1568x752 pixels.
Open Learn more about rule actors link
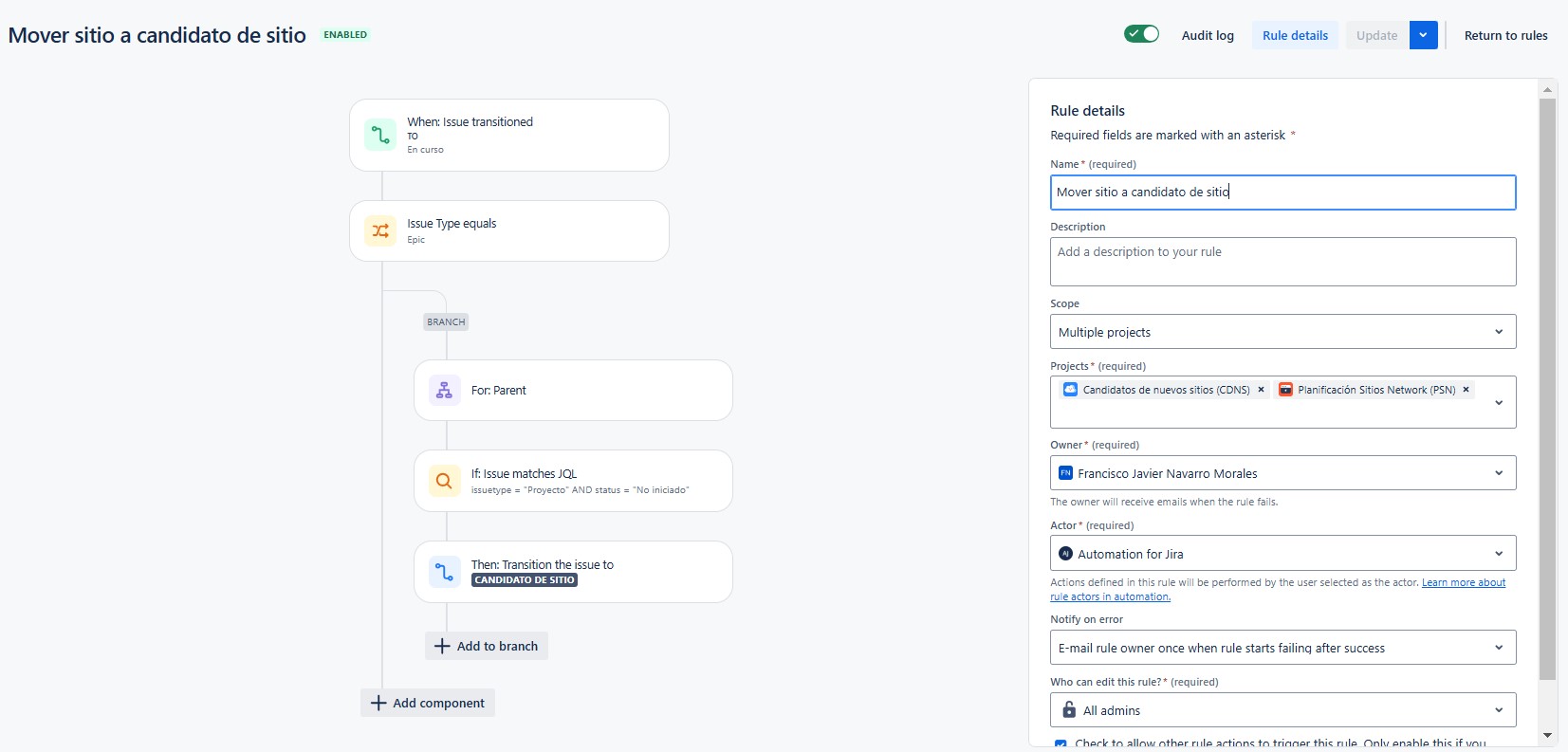1464,582
